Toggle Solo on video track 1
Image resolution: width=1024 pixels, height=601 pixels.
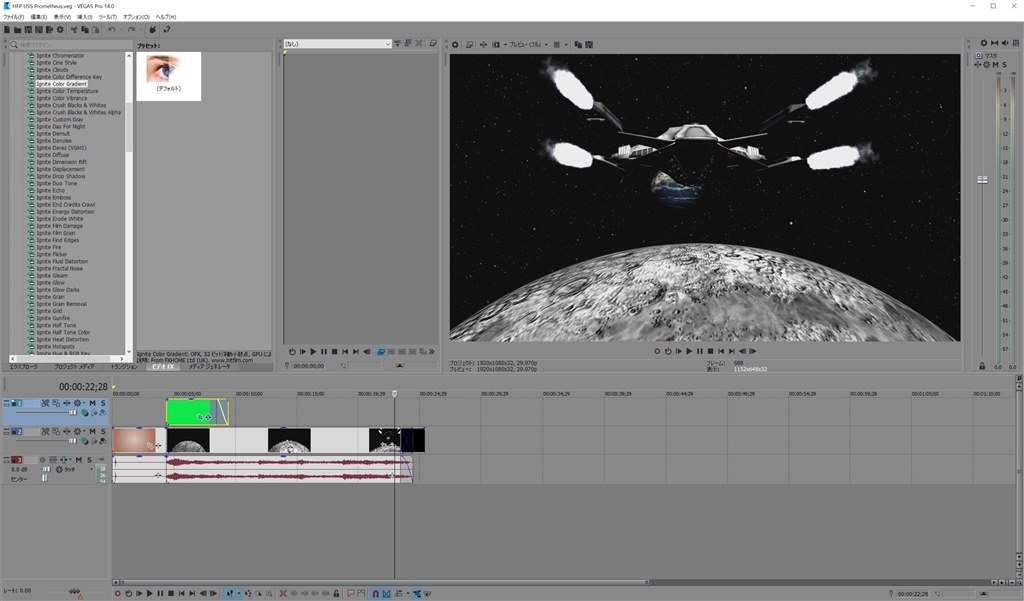pos(103,403)
